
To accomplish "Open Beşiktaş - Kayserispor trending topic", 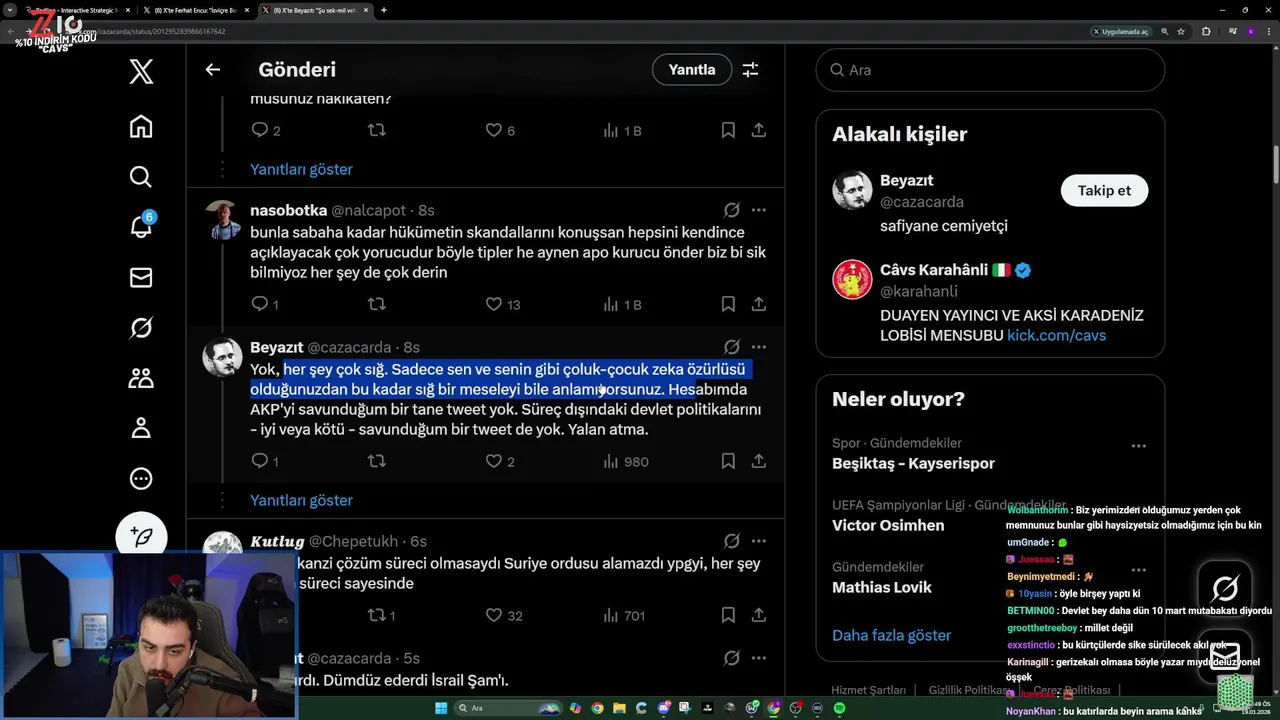I will 913,463.
